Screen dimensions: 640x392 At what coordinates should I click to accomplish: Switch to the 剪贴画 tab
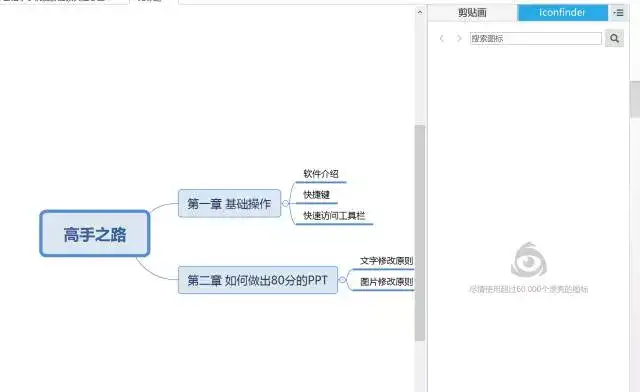tap(472, 13)
